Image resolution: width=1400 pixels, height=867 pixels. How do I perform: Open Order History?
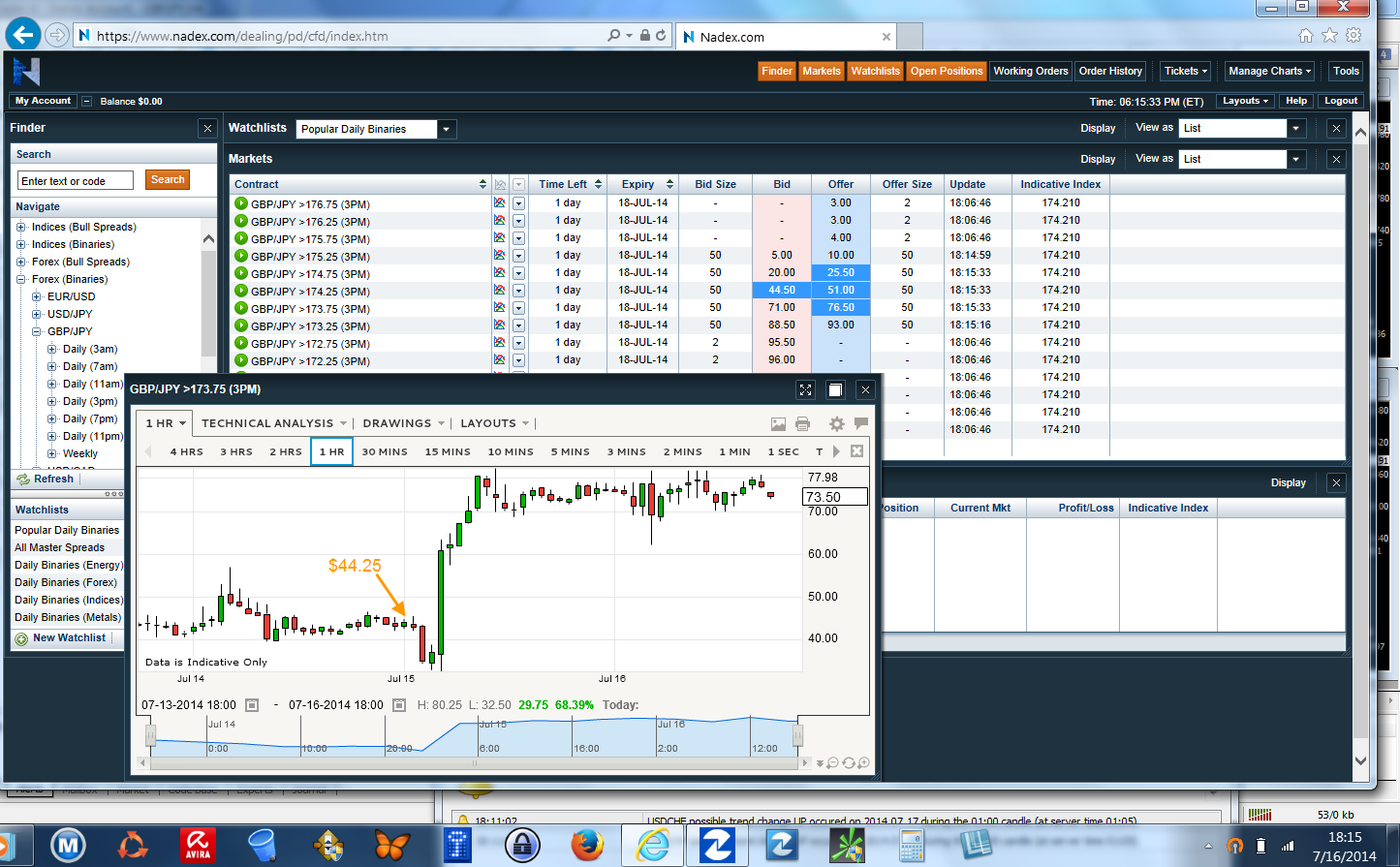coord(1110,71)
